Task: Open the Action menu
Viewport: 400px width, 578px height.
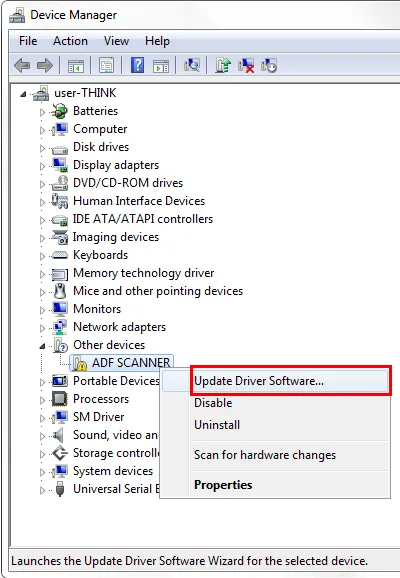Action: coord(70,41)
